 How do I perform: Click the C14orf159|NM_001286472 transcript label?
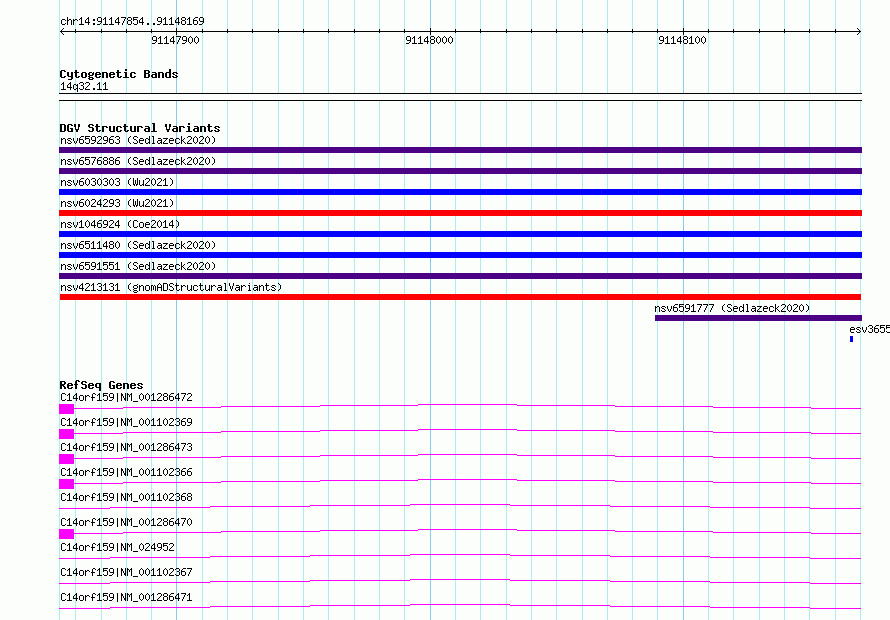pyautogui.click(x=126, y=397)
